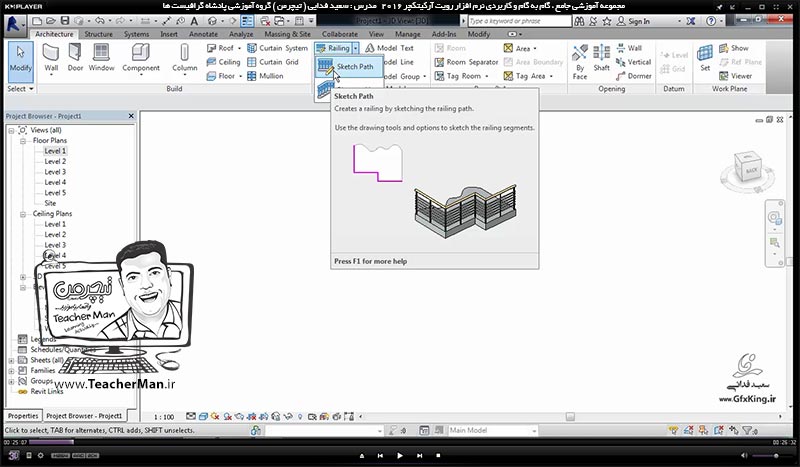The width and height of the screenshot is (800, 467).
Task: Choose the Curtain System tool
Action: click(278, 48)
